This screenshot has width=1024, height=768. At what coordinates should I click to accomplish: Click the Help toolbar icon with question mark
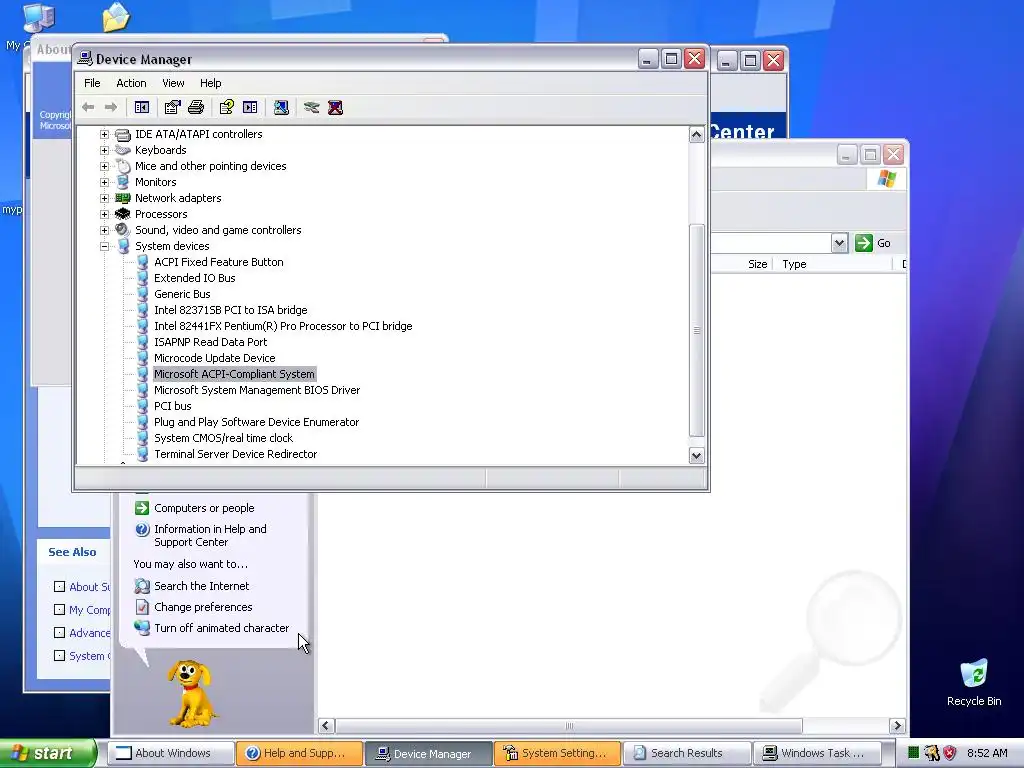(227, 107)
